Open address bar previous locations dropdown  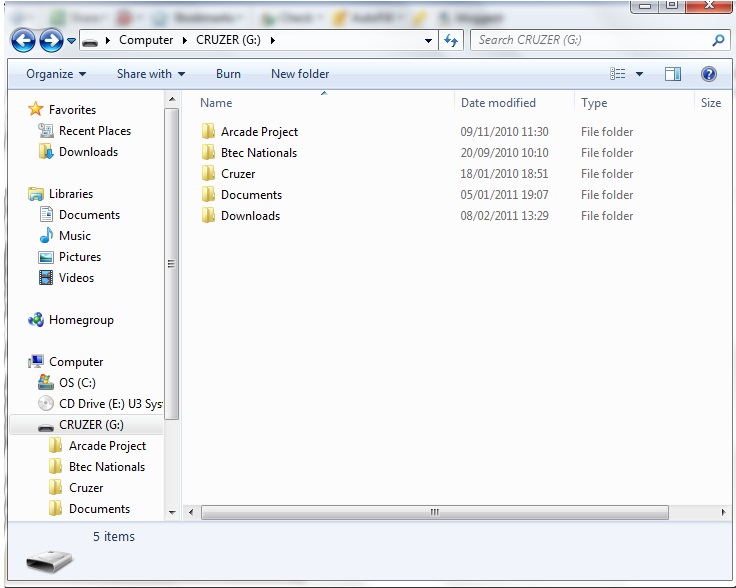tap(428, 41)
